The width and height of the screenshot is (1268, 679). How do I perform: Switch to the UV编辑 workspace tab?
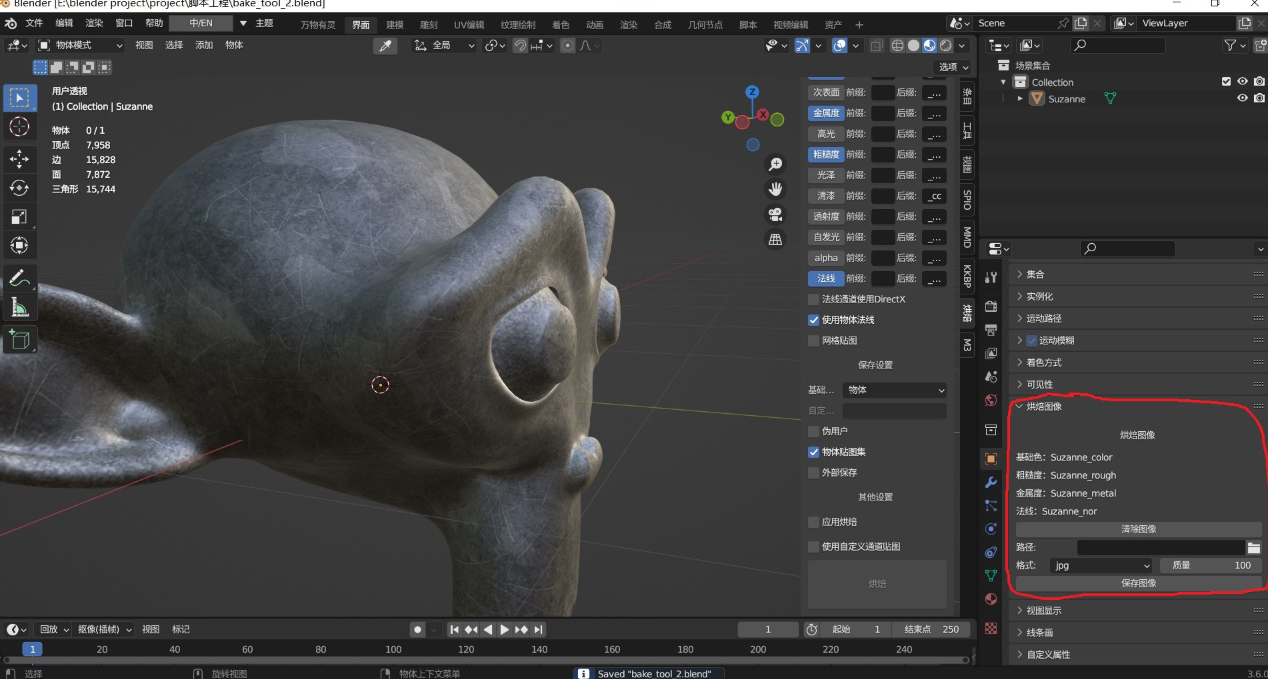coord(469,24)
